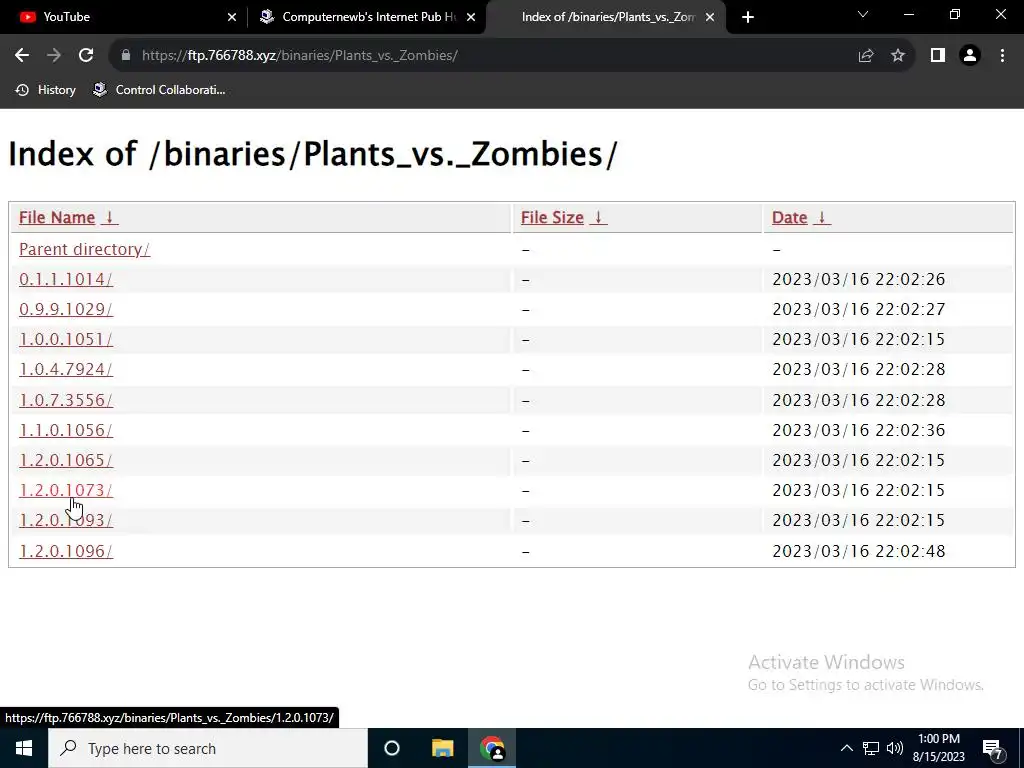The width and height of the screenshot is (1024, 768).
Task: Open Cortana circle icon on taskbar
Action: click(392, 748)
